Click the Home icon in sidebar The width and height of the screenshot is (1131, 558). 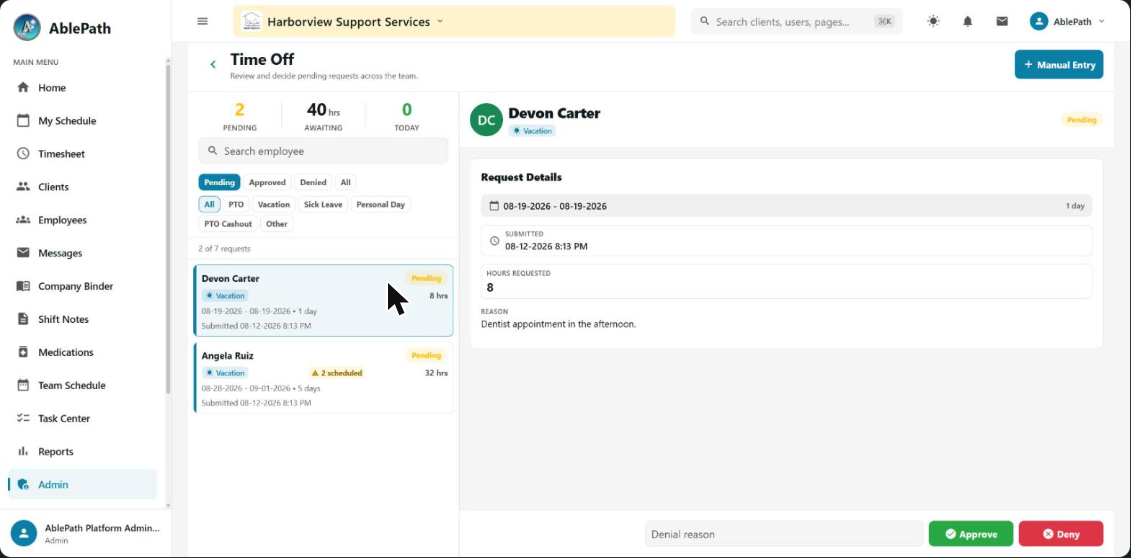tap(23, 87)
